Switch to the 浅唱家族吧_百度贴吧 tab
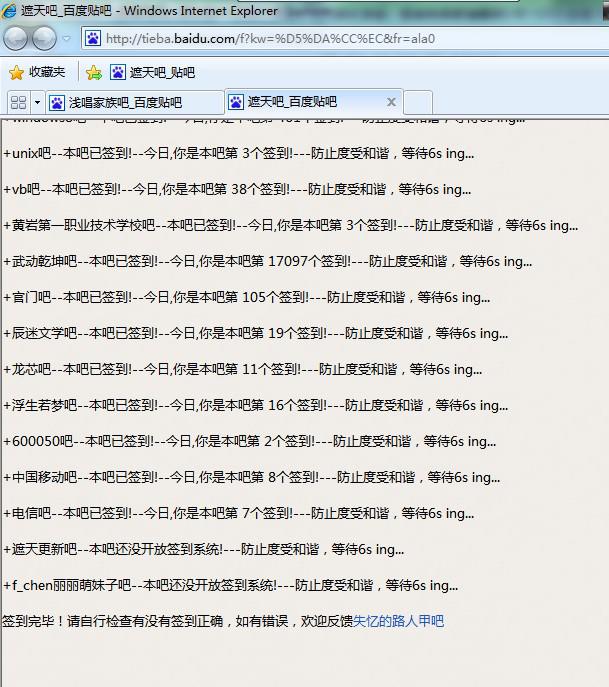The width and height of the screenshot is (609, 687). [135, 103]
